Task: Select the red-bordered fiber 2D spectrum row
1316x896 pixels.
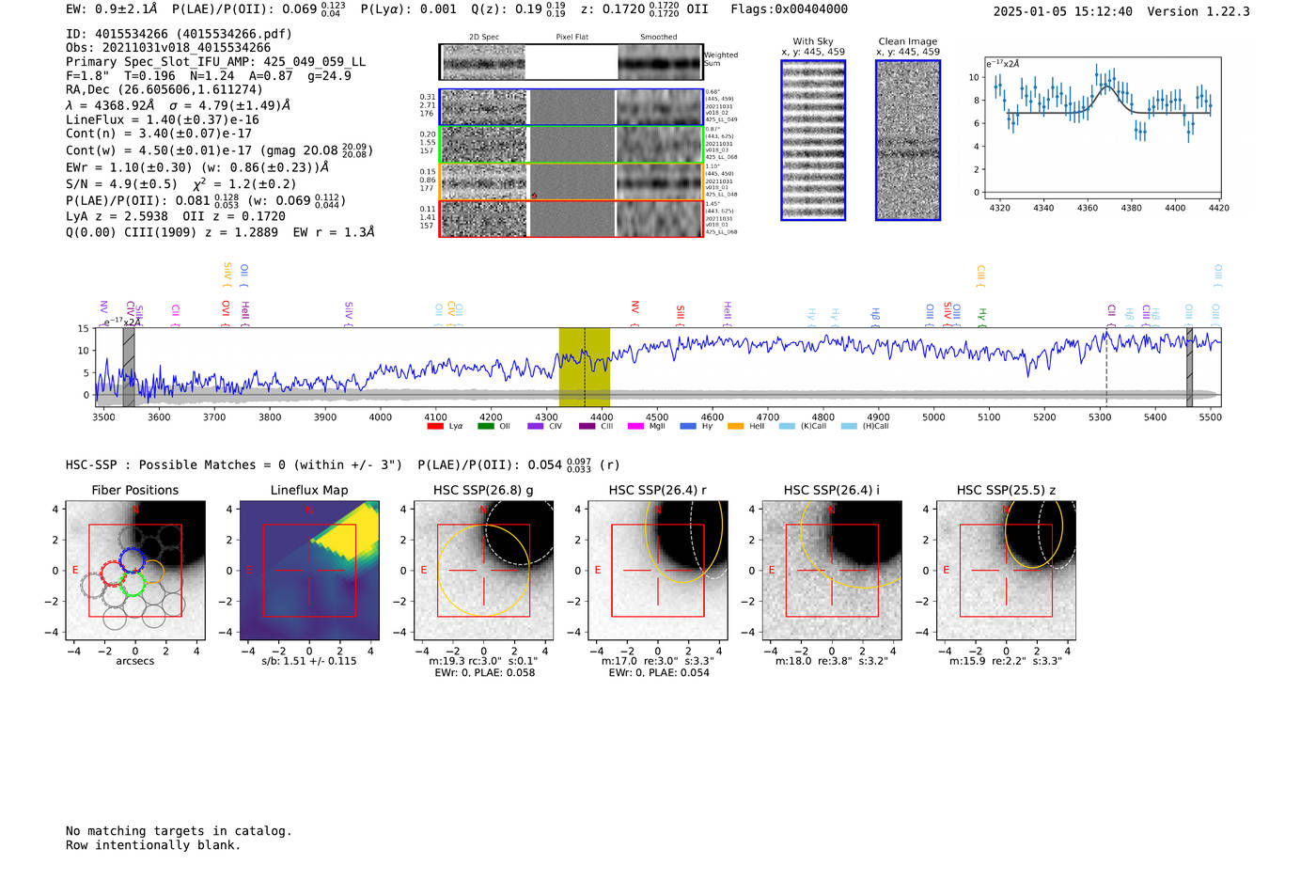Action: 572,219
